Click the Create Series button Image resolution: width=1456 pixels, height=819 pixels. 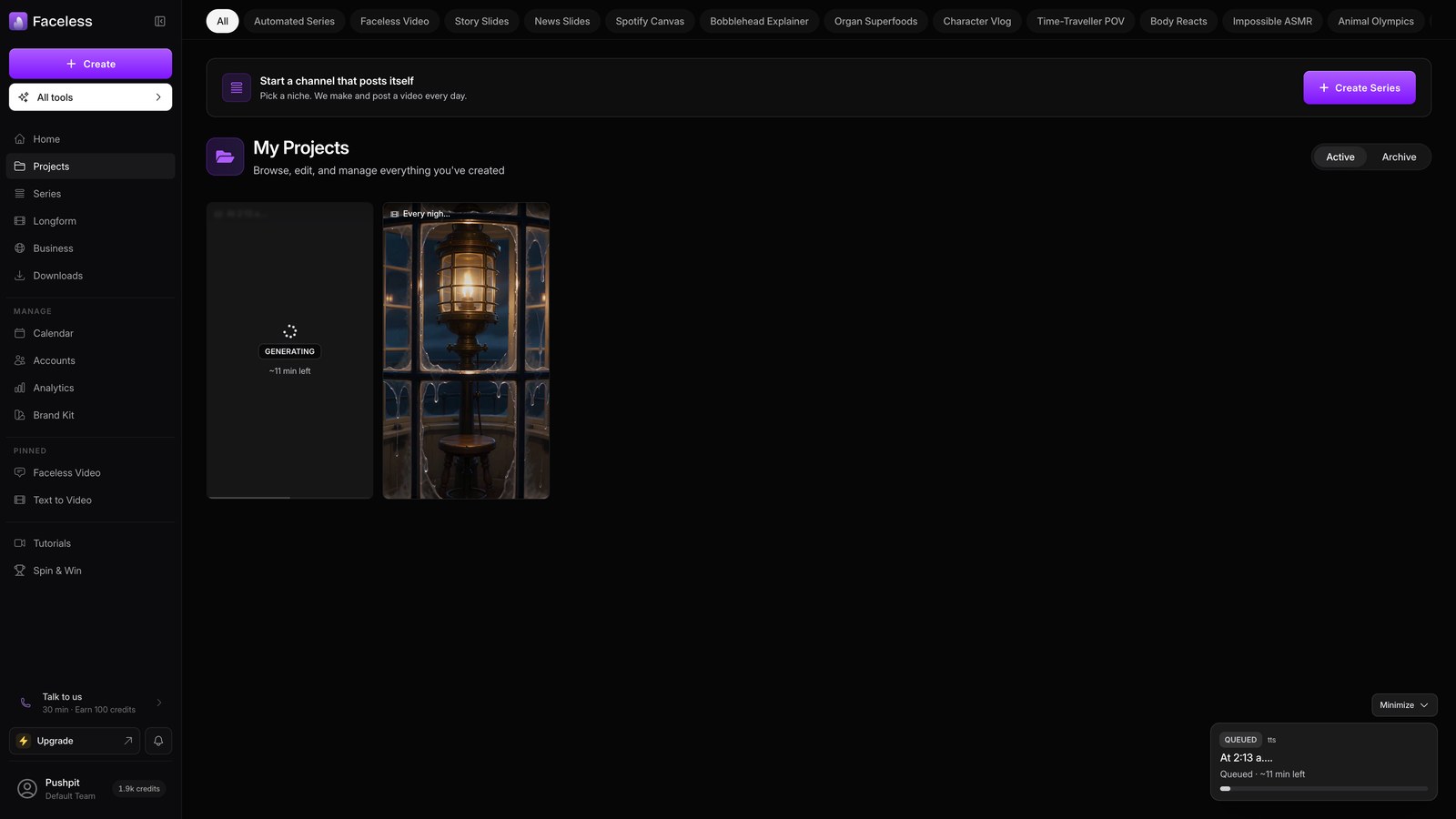[1359, 87]
